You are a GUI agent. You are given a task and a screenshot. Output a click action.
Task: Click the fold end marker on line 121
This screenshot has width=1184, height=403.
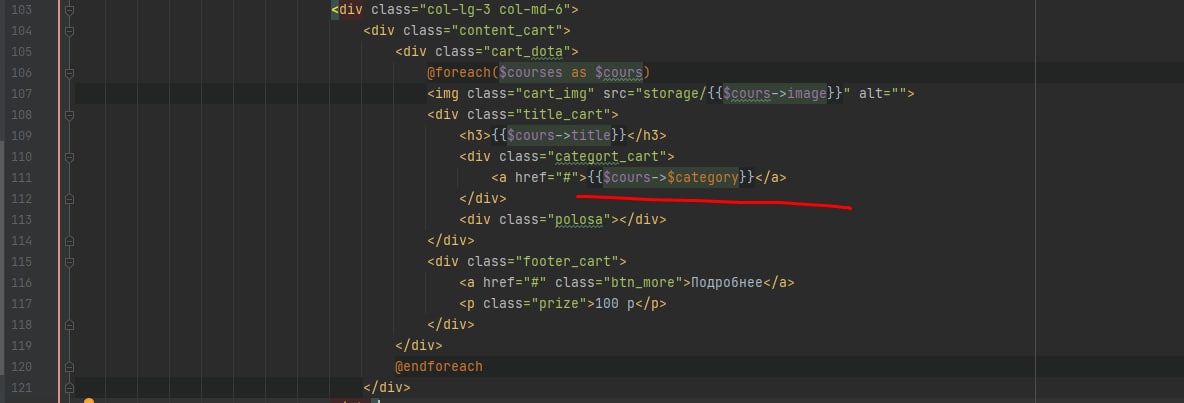69,388
